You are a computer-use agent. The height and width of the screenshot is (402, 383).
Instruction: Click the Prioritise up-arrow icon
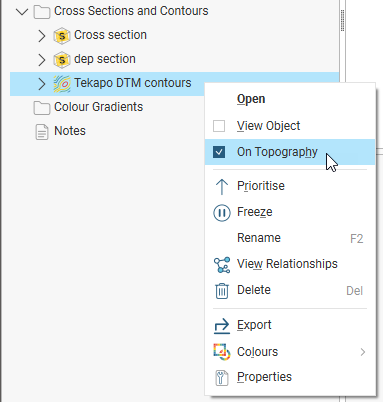click(x=222, y=187)
